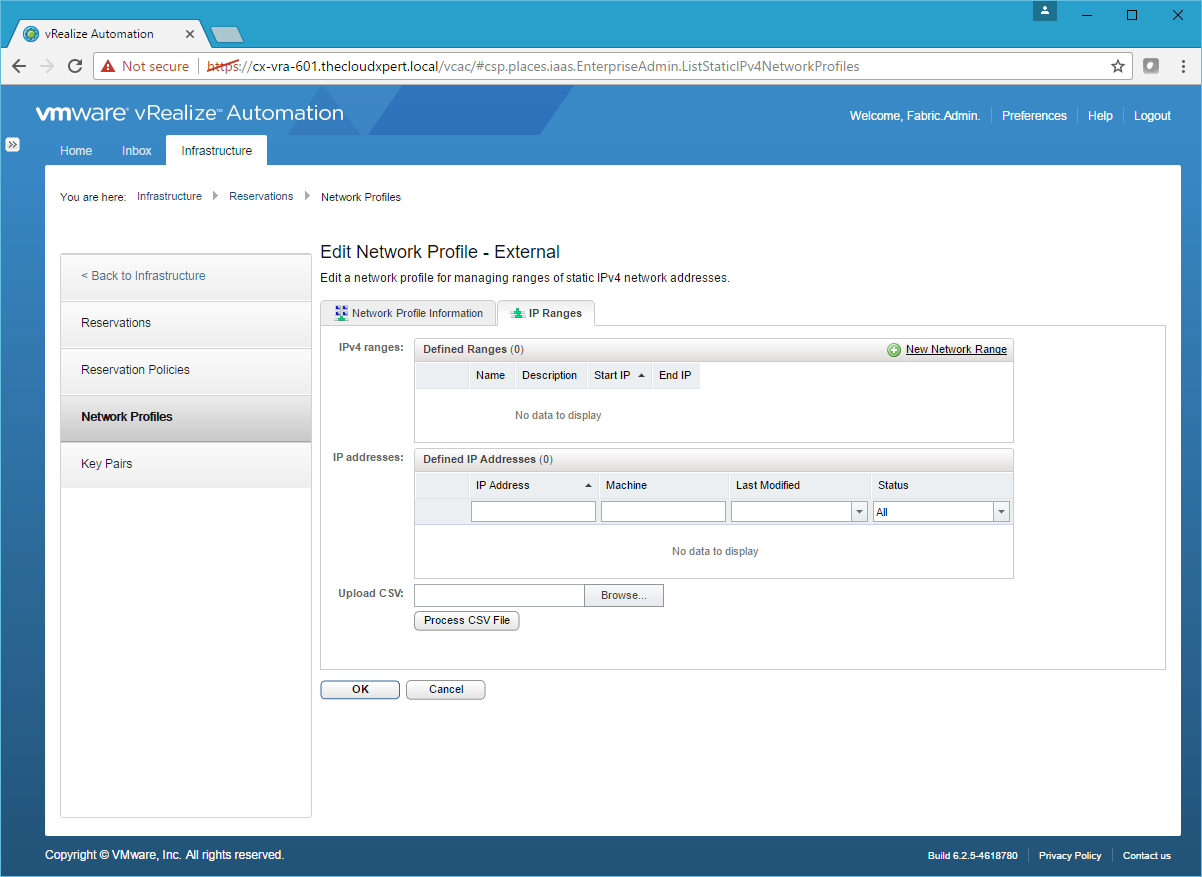Click the browser back arrow

click(x=19, y=67)
